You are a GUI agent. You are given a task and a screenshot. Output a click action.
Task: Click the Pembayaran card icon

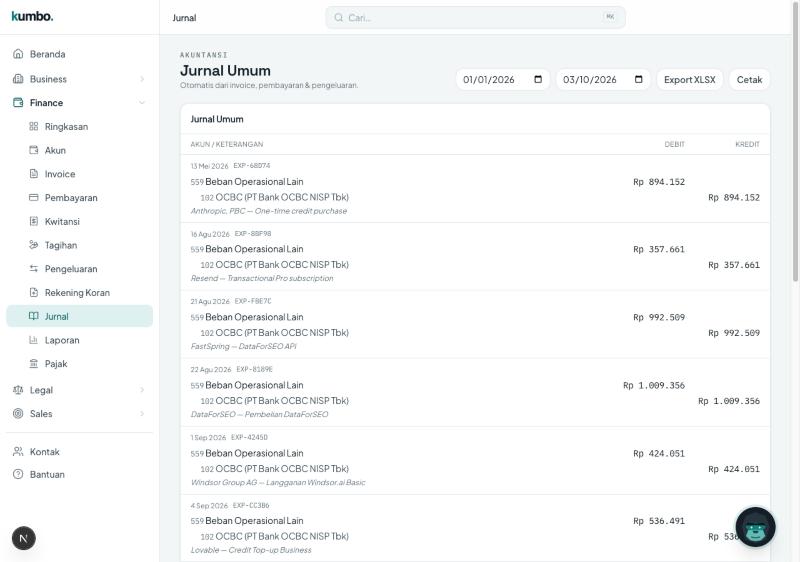34,197
